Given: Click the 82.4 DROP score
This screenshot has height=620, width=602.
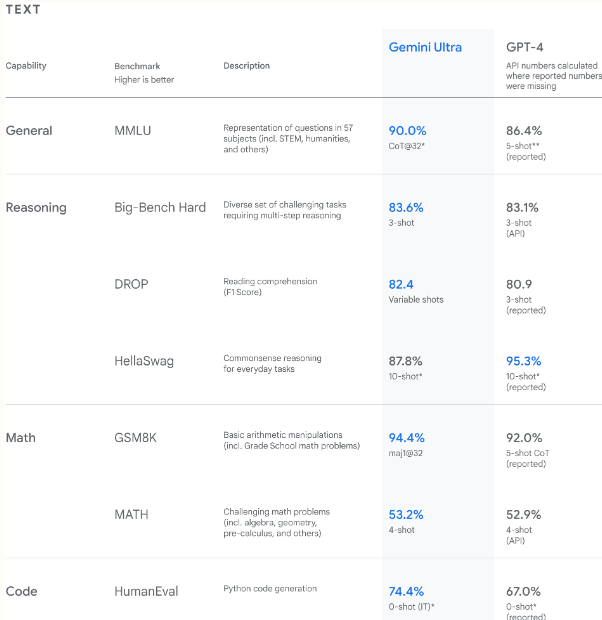Looking at the screenshot, I should click(401, 284).
